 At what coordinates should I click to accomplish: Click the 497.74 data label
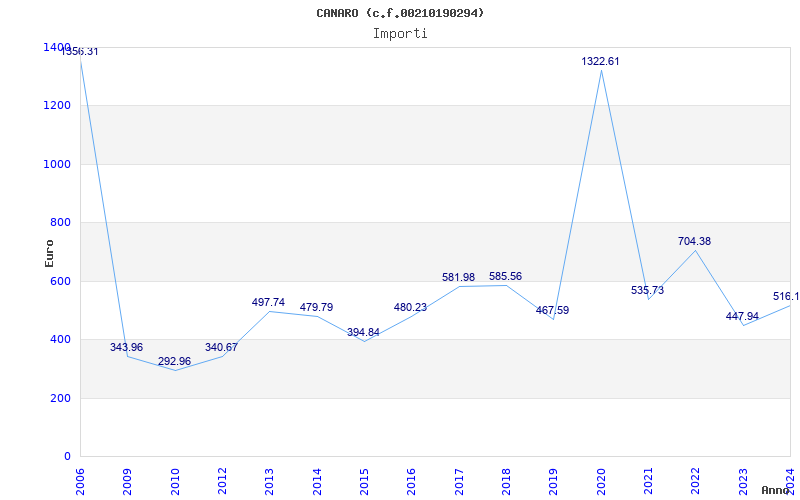point(268,303)
